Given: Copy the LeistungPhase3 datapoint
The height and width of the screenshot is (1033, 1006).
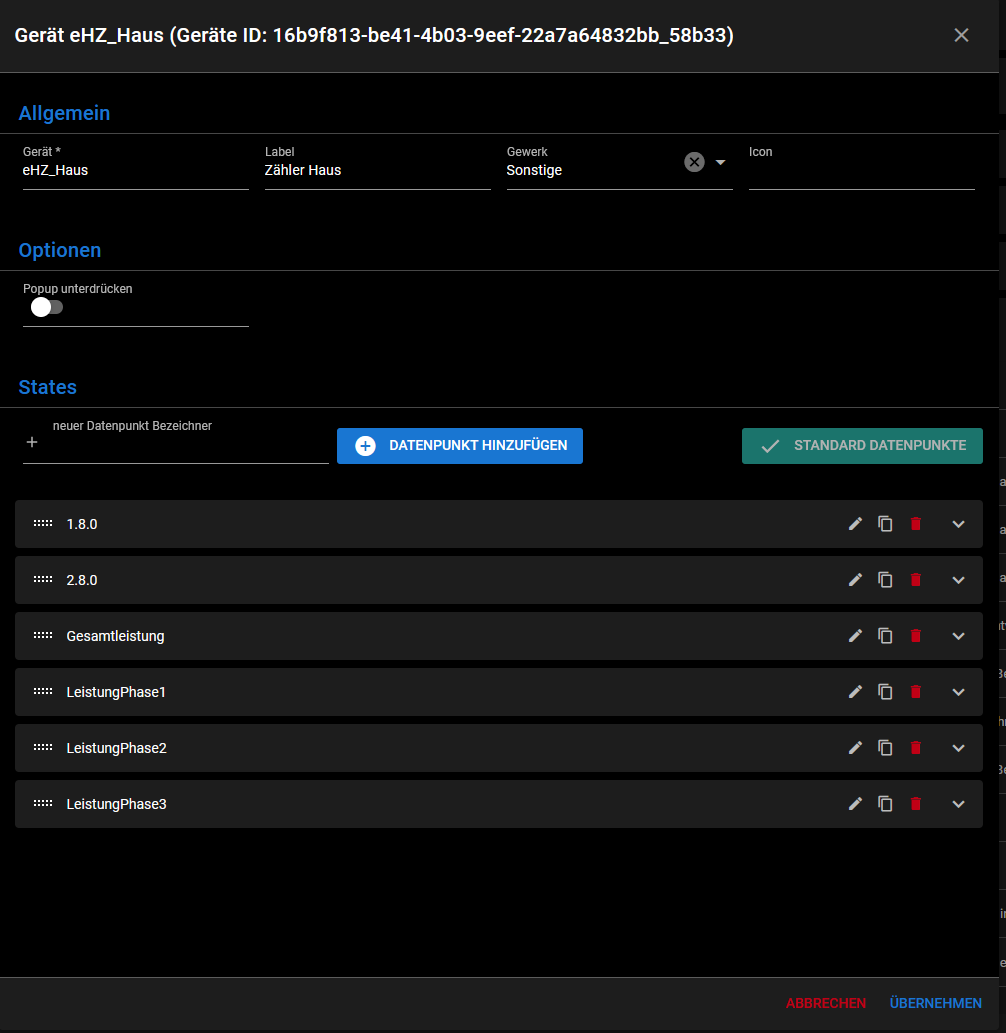Looking at the screenshot, I should click(x=885, y=804).
